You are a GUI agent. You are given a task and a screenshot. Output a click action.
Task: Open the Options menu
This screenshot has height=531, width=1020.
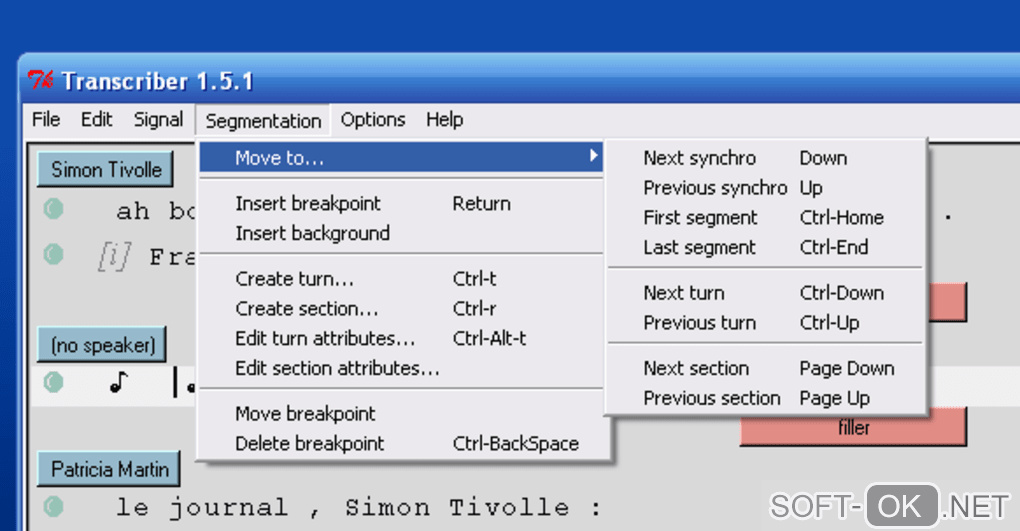(373, 120)
